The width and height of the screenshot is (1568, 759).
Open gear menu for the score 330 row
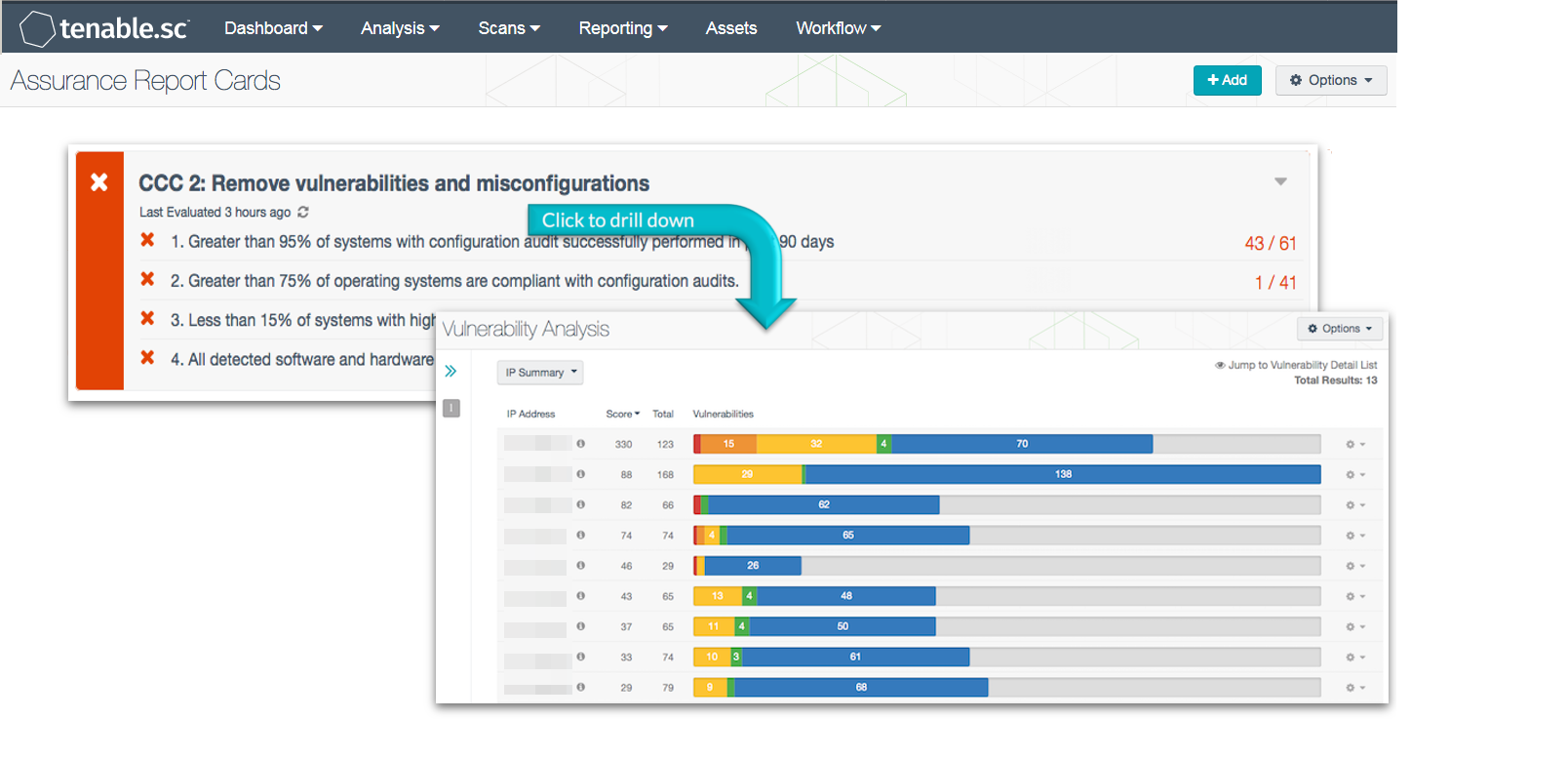tap(1354, 445)
